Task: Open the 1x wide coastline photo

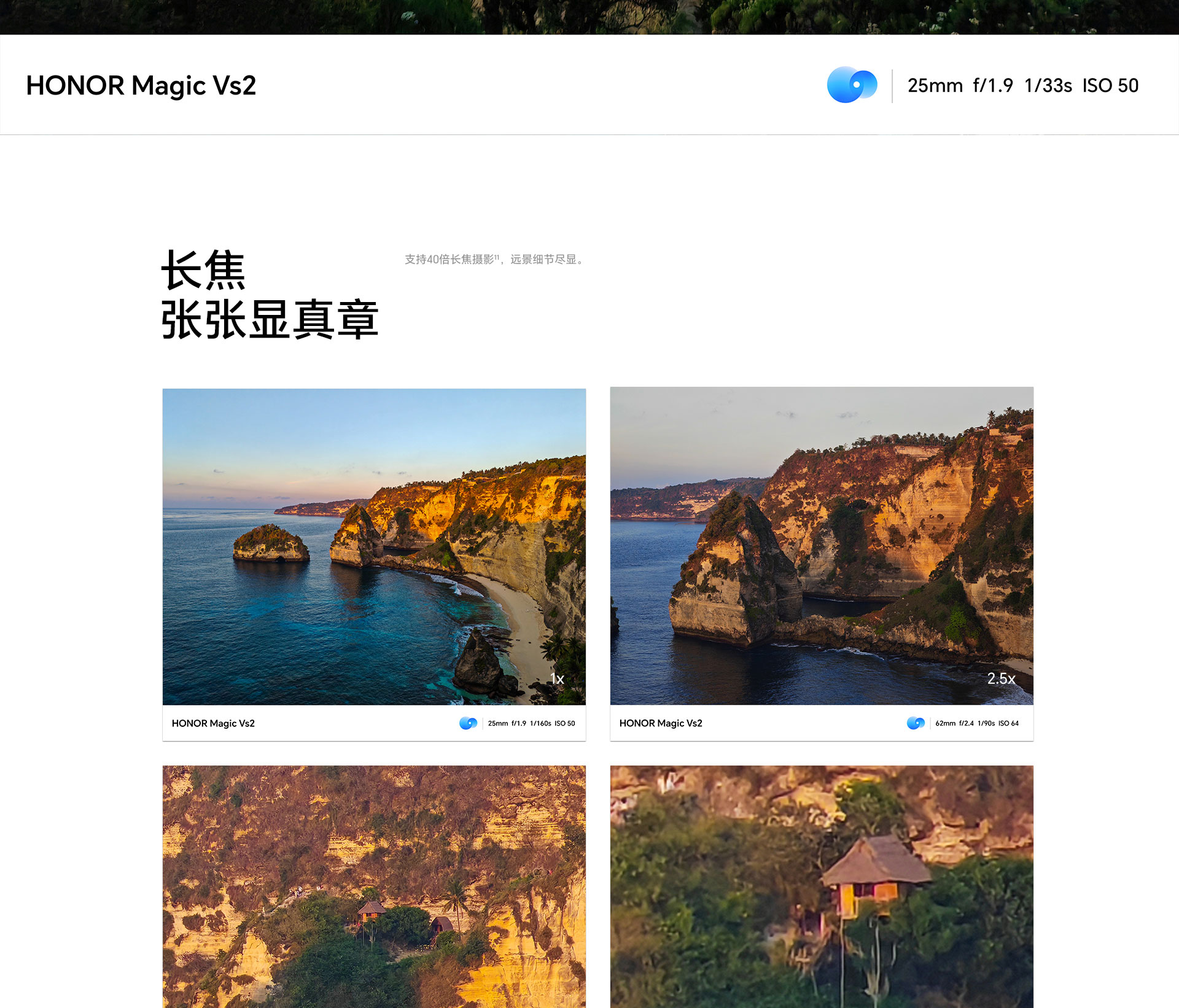Action: coord(374,546)
